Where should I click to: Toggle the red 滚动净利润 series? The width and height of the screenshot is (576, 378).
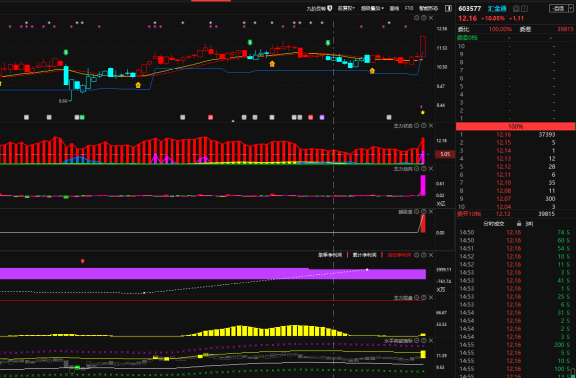click(399, 255)
